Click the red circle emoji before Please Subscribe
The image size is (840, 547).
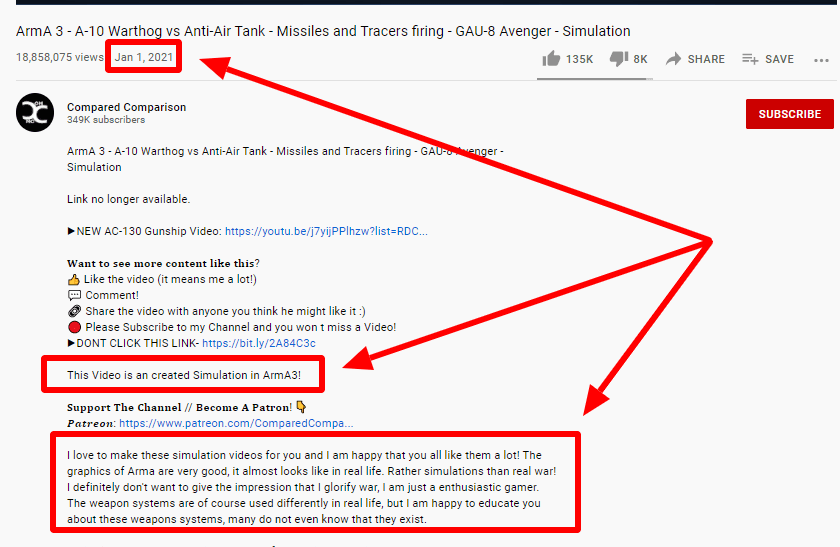73,327
